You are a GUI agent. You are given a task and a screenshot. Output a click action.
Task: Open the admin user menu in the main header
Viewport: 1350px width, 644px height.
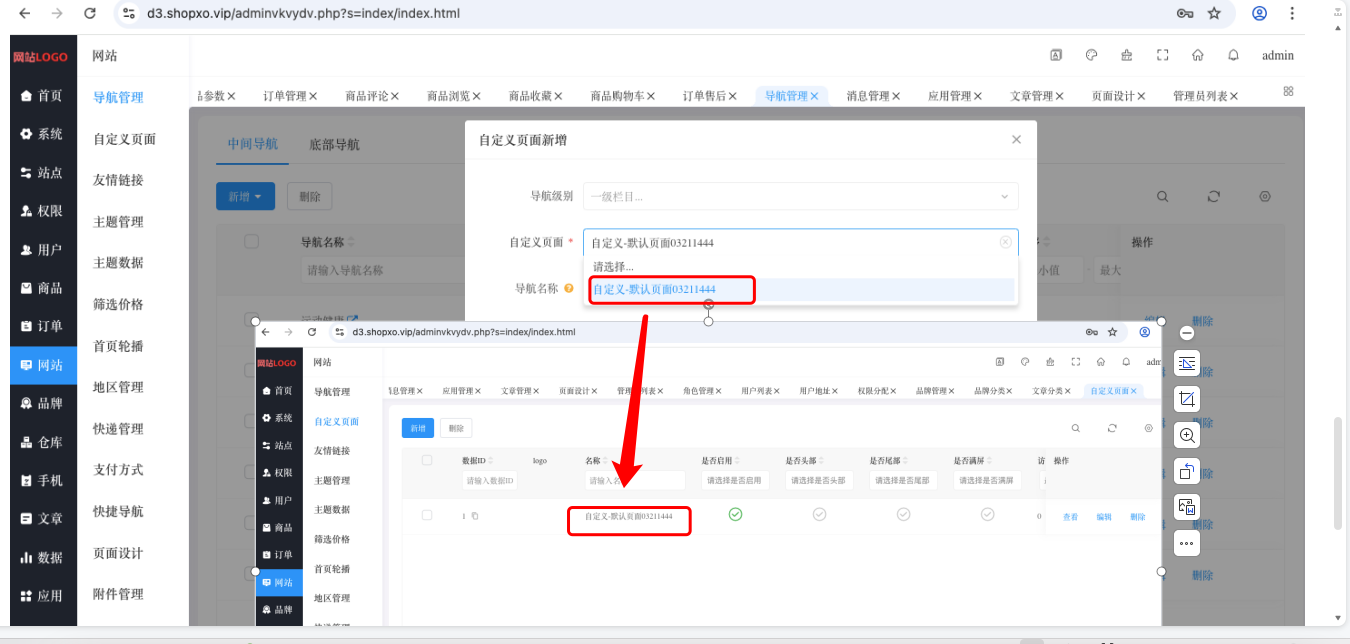tap(1278, 55)
